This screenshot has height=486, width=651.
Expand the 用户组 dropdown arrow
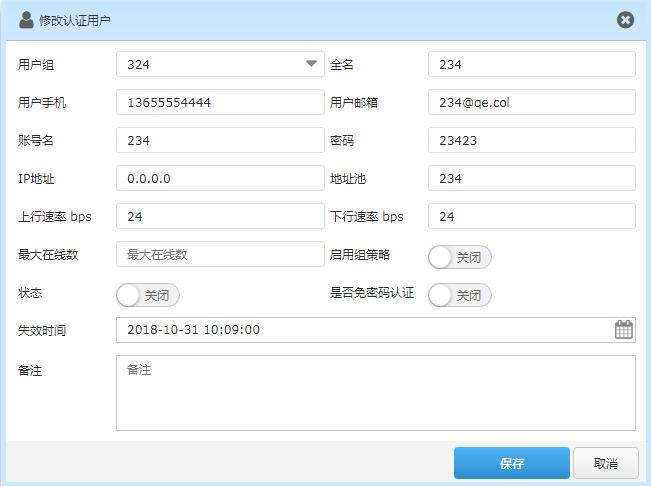pyautogui.click(x=311, y=63)
